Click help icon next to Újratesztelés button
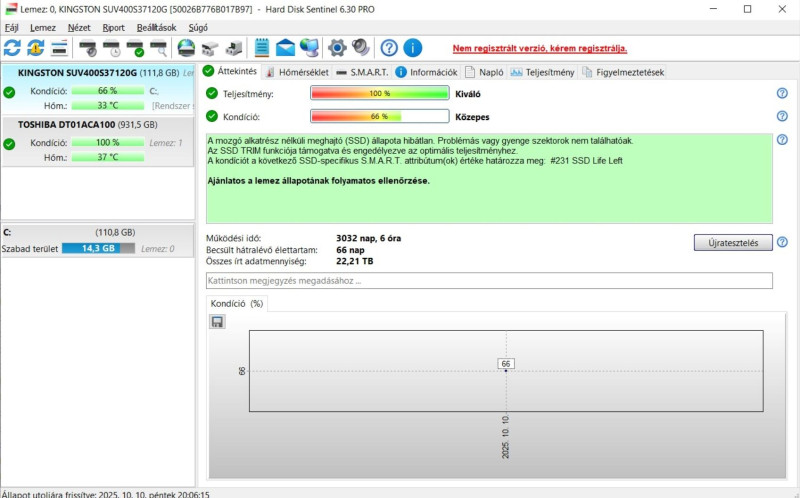The width and height of the screenshot is (800, 498). (x=782, y=242)
